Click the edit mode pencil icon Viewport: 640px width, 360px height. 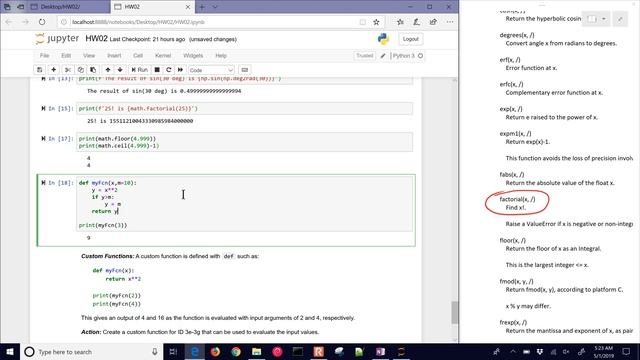coord(383,56)
